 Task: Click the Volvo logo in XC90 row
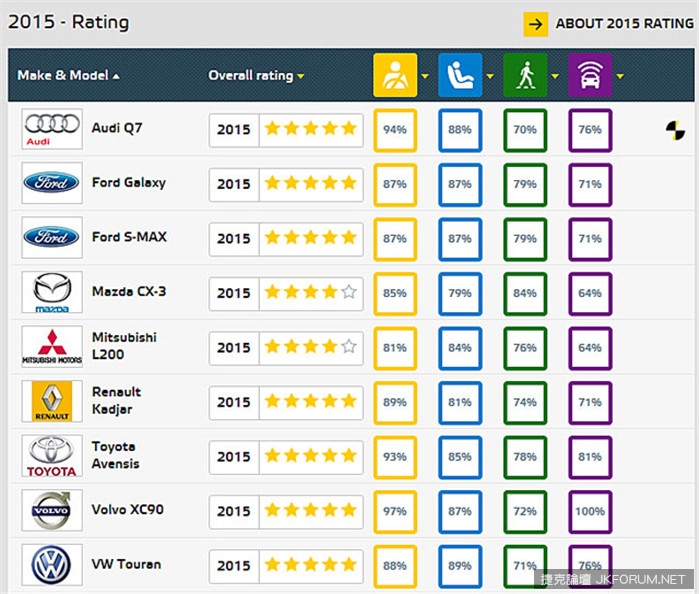(52, 511)
